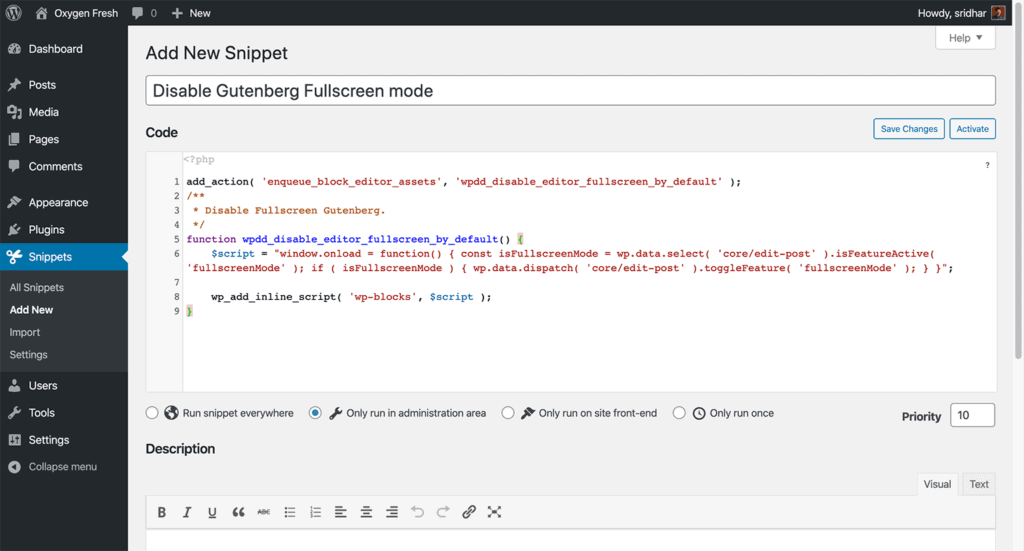Screen dimensions: 1024x551
Task: Click the Undo icon in editor toolbar
Action: pos(417,512)
